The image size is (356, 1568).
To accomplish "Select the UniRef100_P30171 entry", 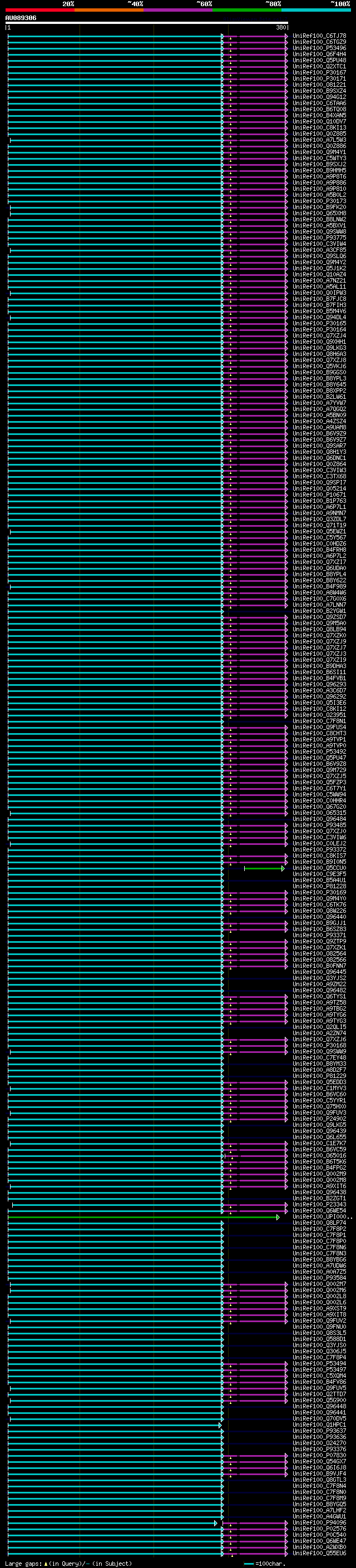I will (319, 78).
